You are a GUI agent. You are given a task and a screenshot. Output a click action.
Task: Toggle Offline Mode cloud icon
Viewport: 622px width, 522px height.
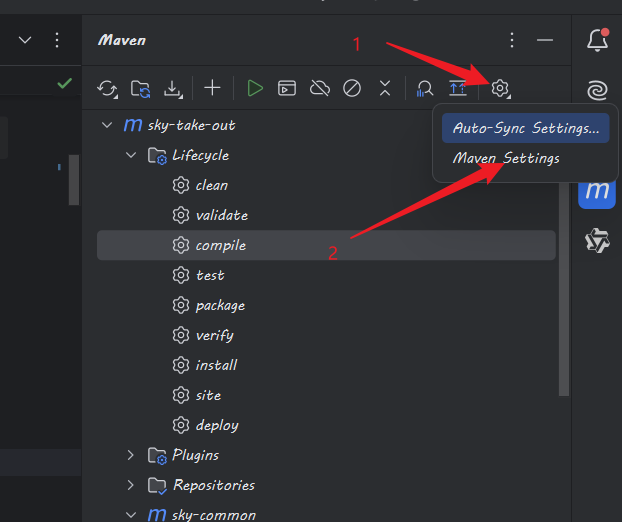point(320,88)
